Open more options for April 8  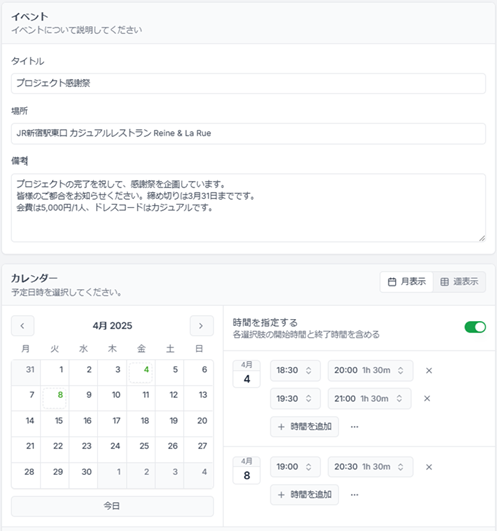point(354,495)
